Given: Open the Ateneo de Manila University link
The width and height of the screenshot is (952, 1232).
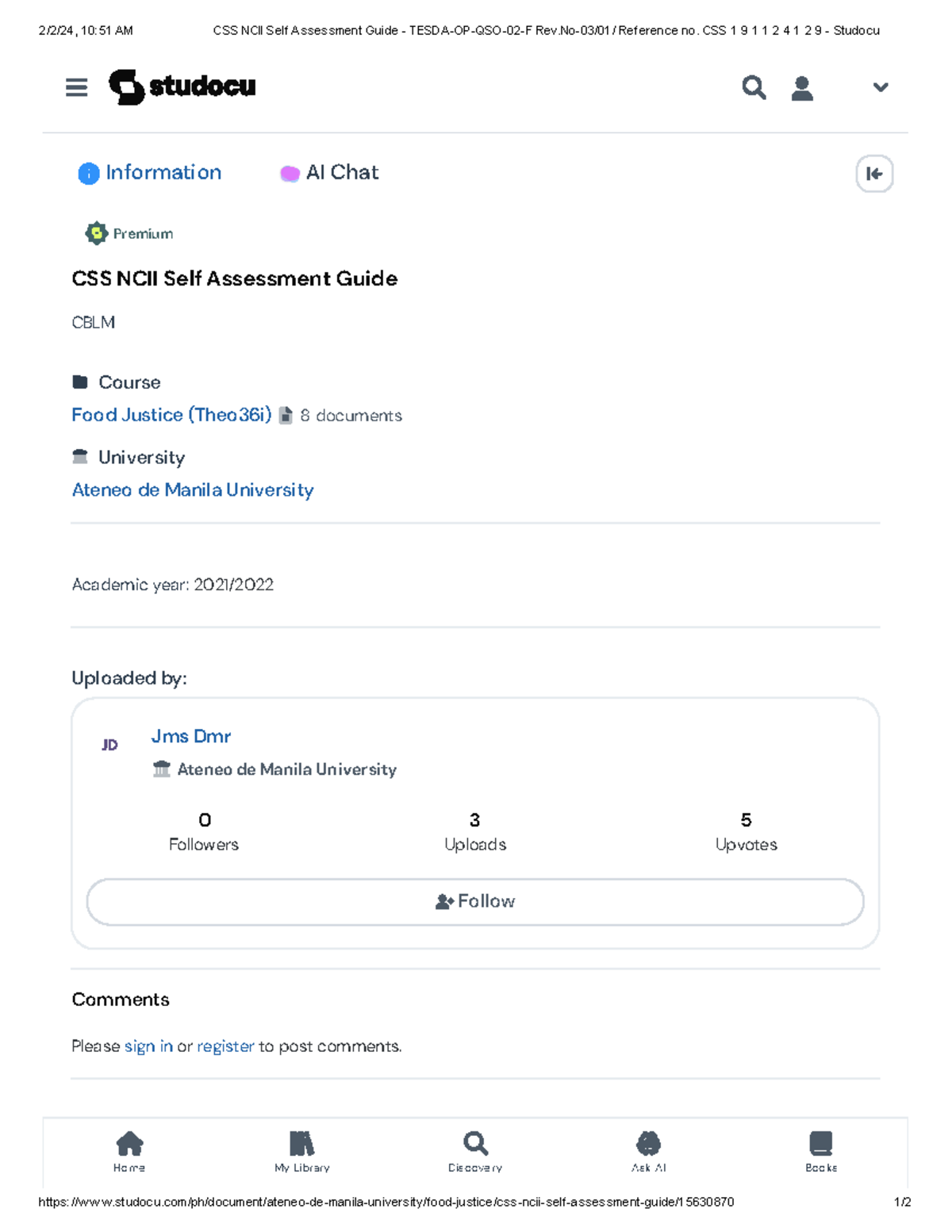Looking at the screenshot, I should (193, 490).
